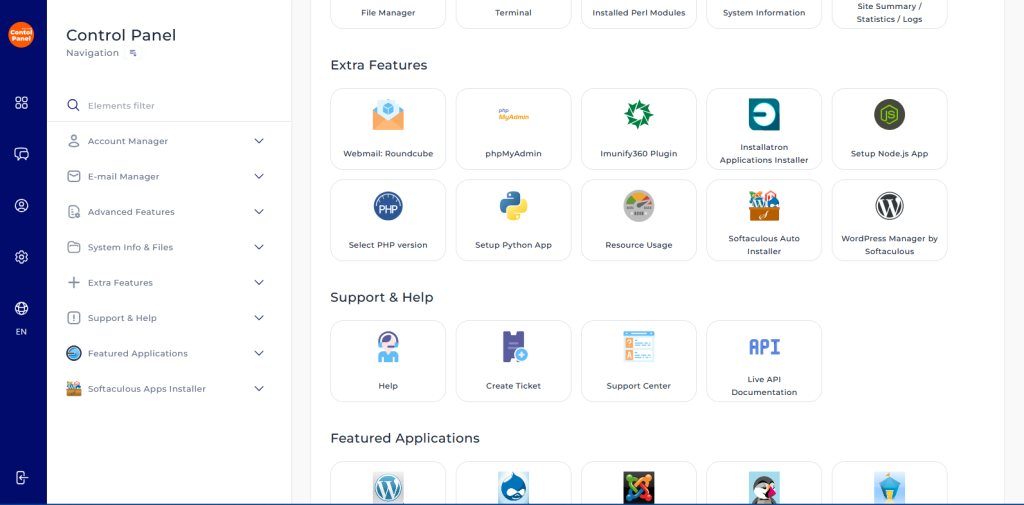This screenshot has width=1024, height=505.
Task: Open the Imunify360 Plugin icon
Action: pyautogui.click(x=638, y=115)
